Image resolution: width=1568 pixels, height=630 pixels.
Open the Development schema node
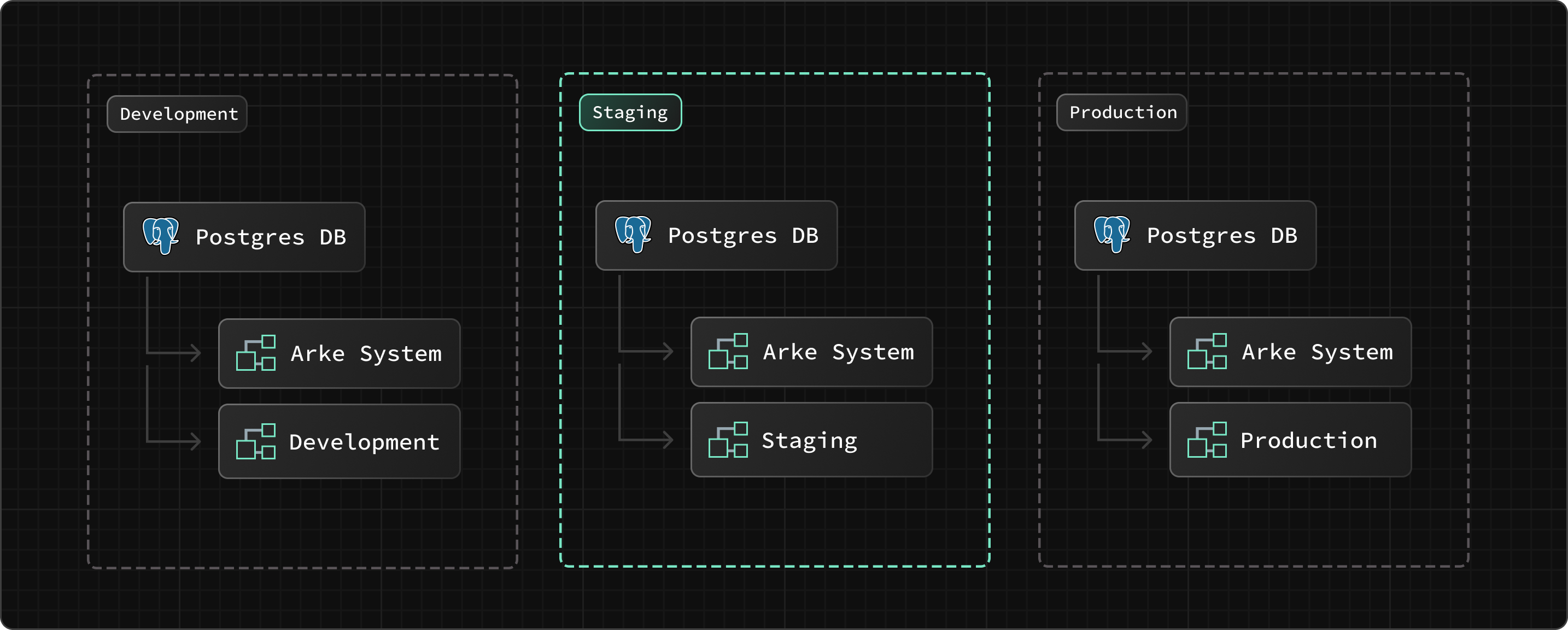click(339, 442)
